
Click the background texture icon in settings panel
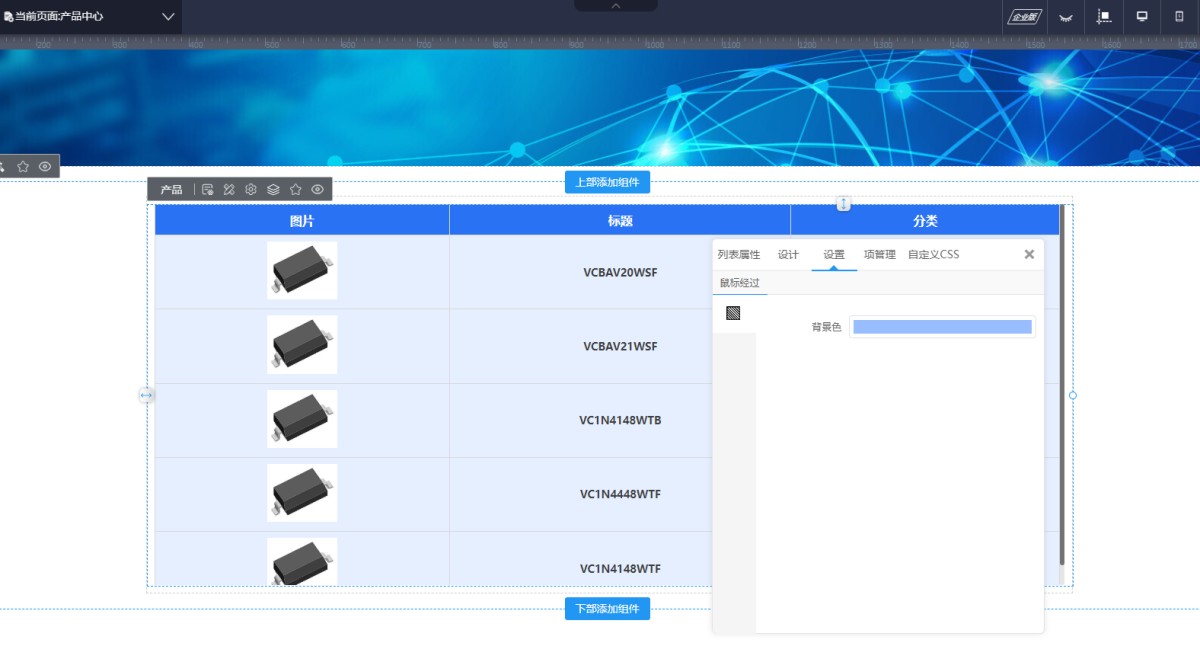pos(733,313)
